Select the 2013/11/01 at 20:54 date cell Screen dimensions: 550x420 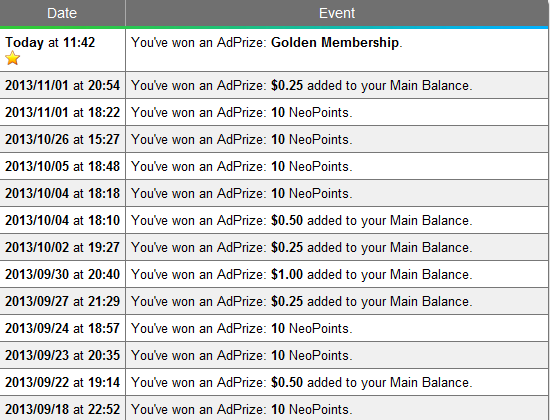[x=62, y=86]
